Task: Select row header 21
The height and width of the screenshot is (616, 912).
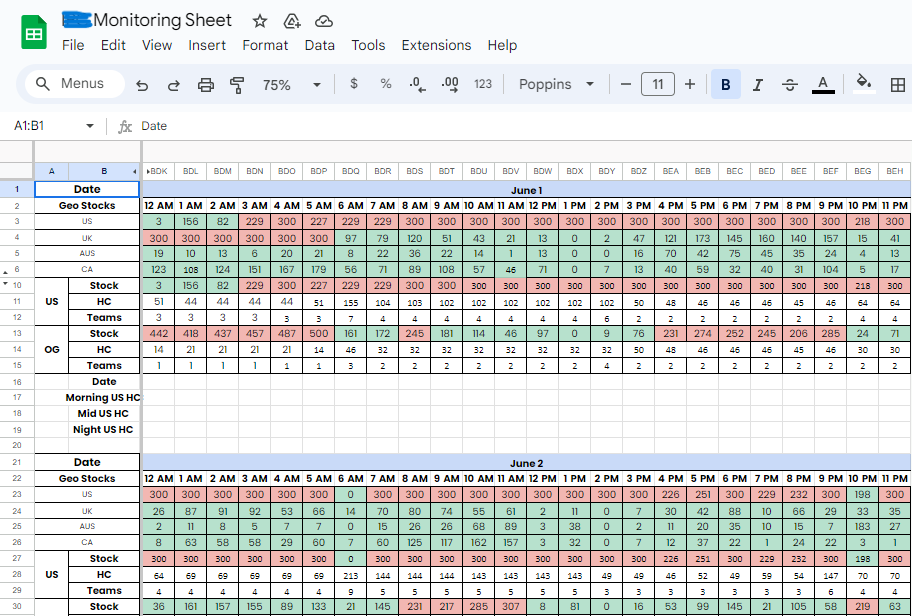Action: coord(17,462)
